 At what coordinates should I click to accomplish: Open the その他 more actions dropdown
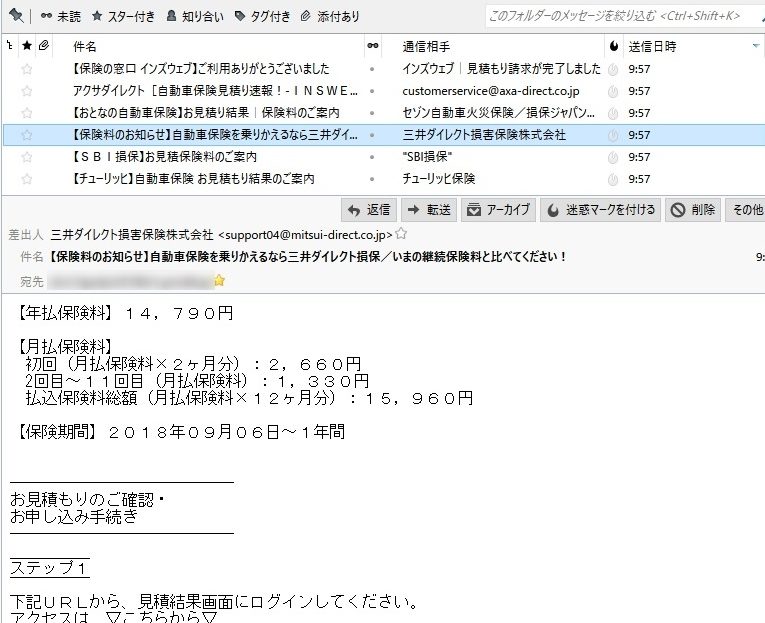[x=746, y=210]
